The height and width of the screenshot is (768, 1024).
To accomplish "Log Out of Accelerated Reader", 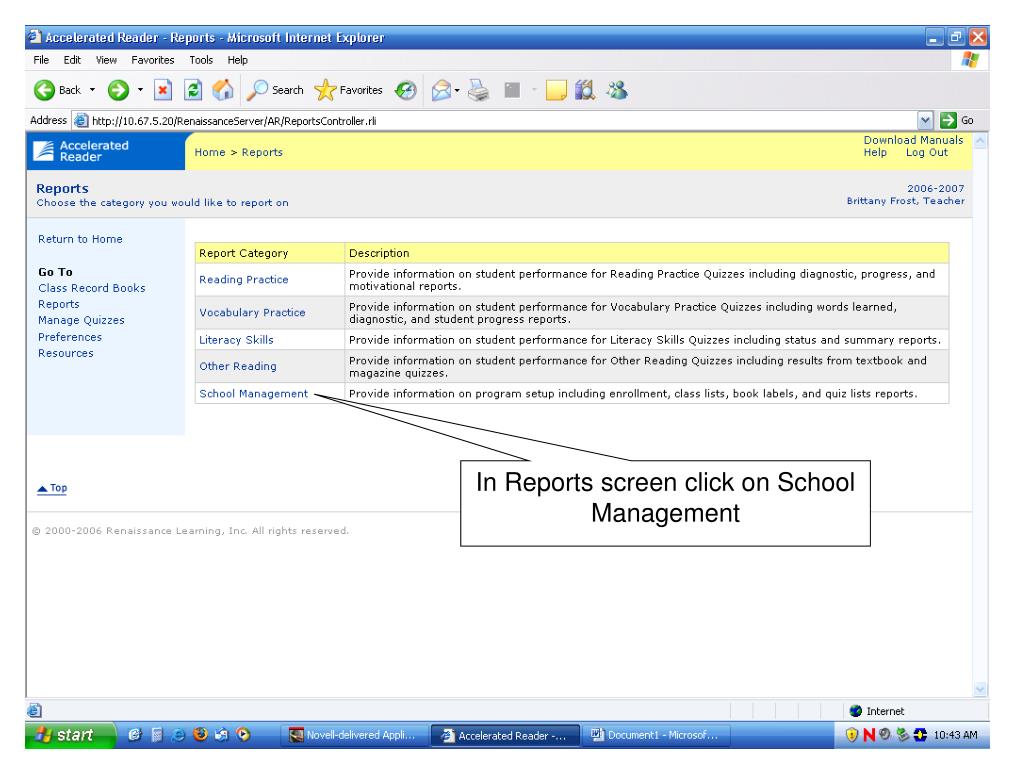I will (927, 152).
